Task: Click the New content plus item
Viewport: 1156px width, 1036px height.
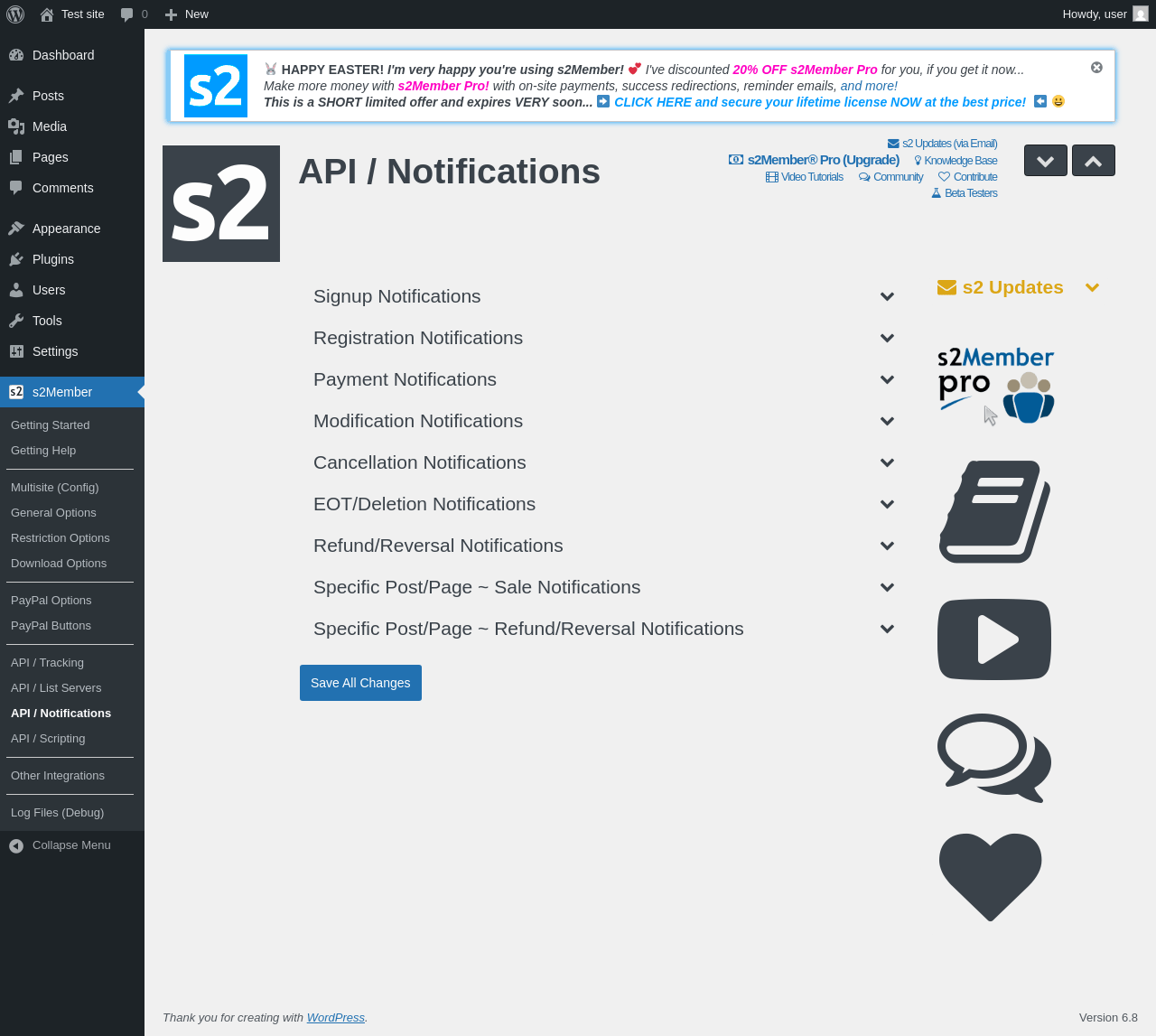Action: [x=186, y=14]
